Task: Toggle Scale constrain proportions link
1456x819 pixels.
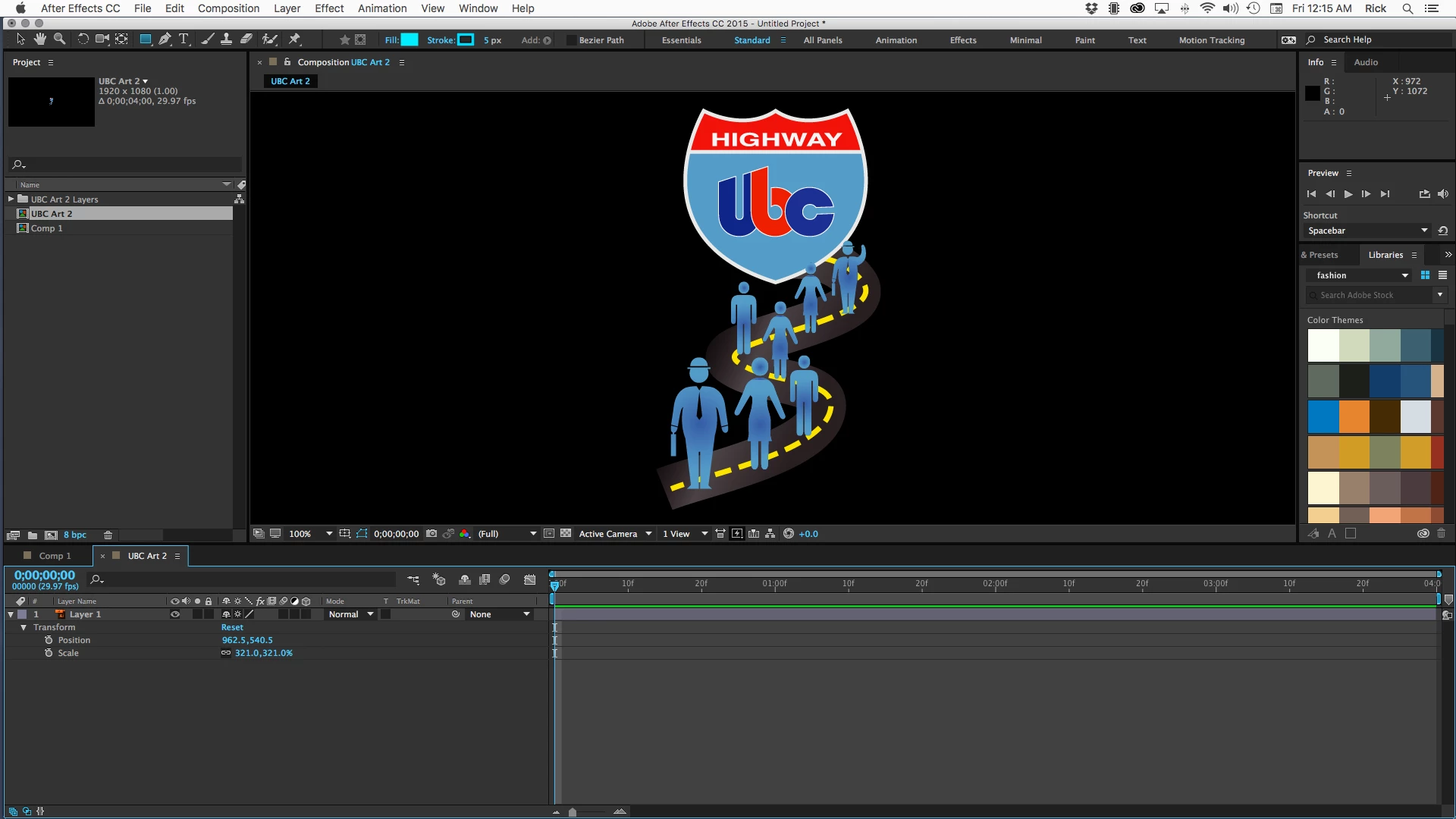Action: point(226,653)
